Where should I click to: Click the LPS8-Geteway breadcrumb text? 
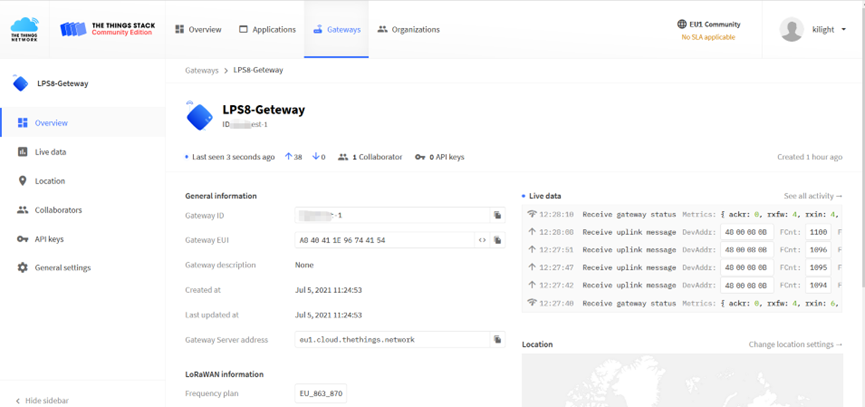258,71
